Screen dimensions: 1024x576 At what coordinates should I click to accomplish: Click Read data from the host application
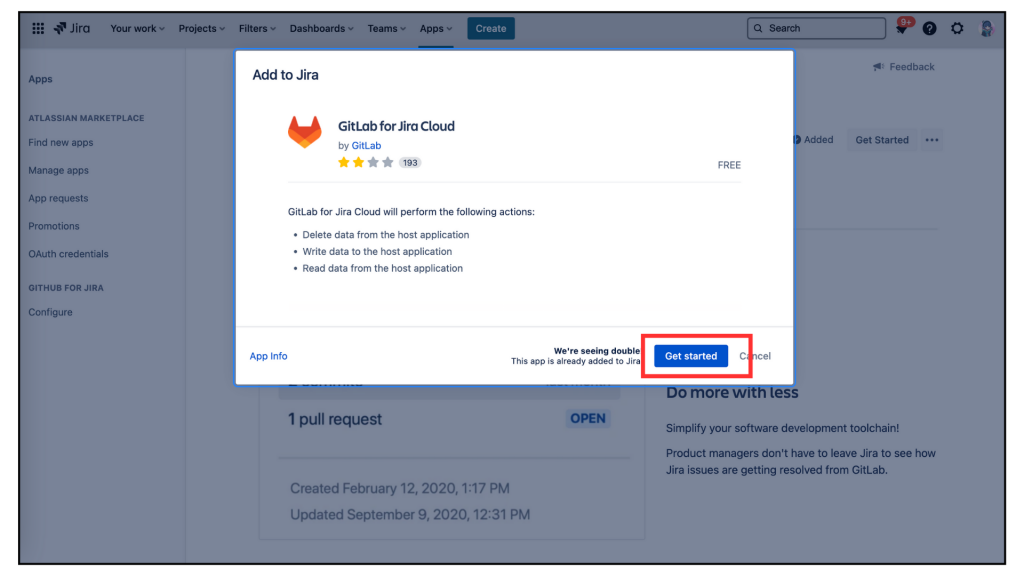pyautogui.click(x=382, y=268)
